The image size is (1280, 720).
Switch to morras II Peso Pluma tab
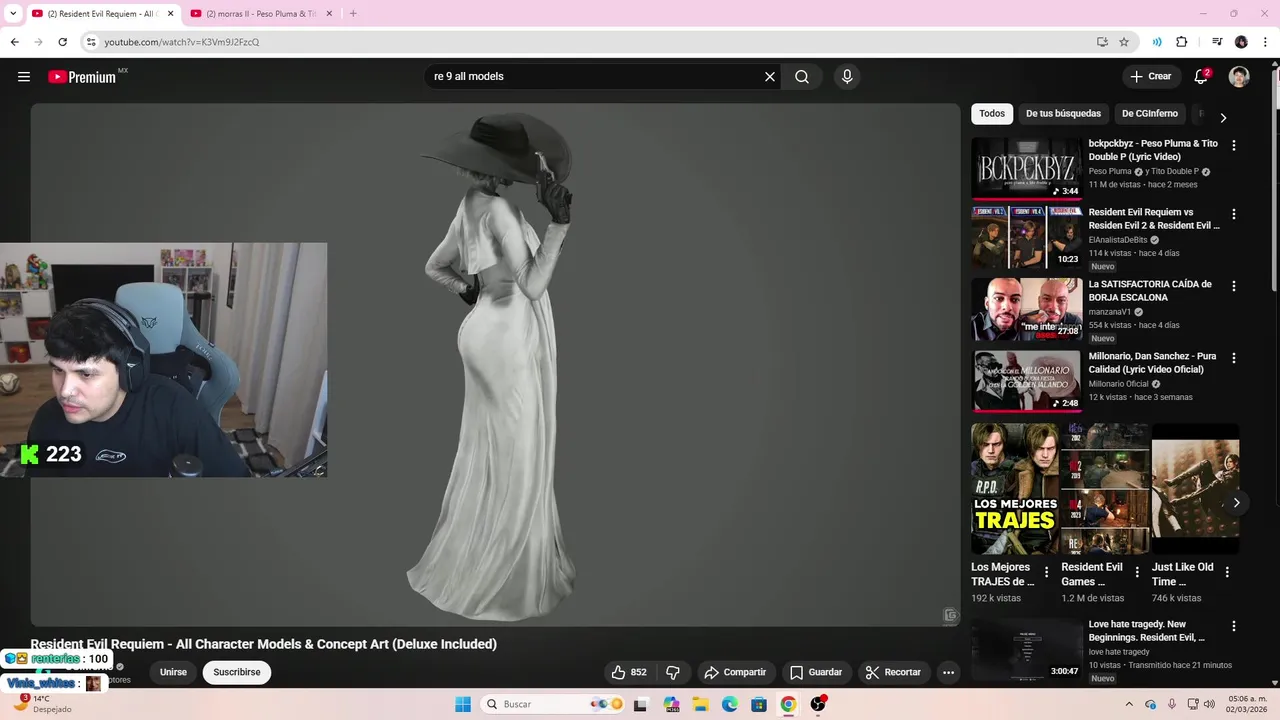(261, 14)
